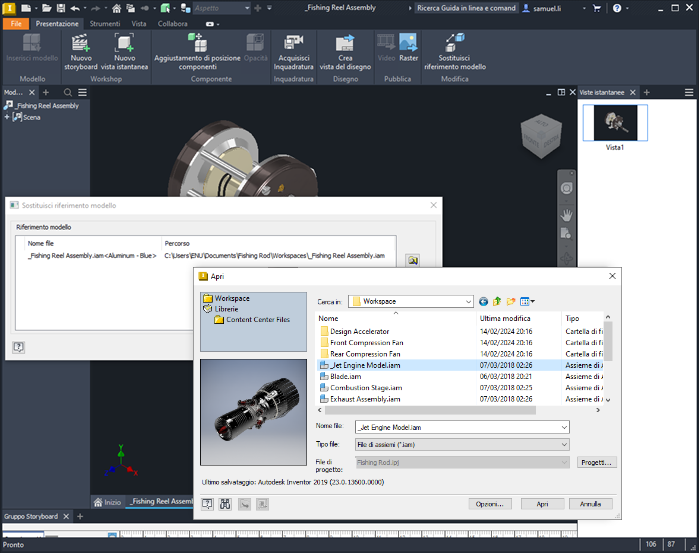This screenshot has width=699, height=553.
Task: Click the up-one-level folder icon in Apri dialog
Action: [497, 302]
